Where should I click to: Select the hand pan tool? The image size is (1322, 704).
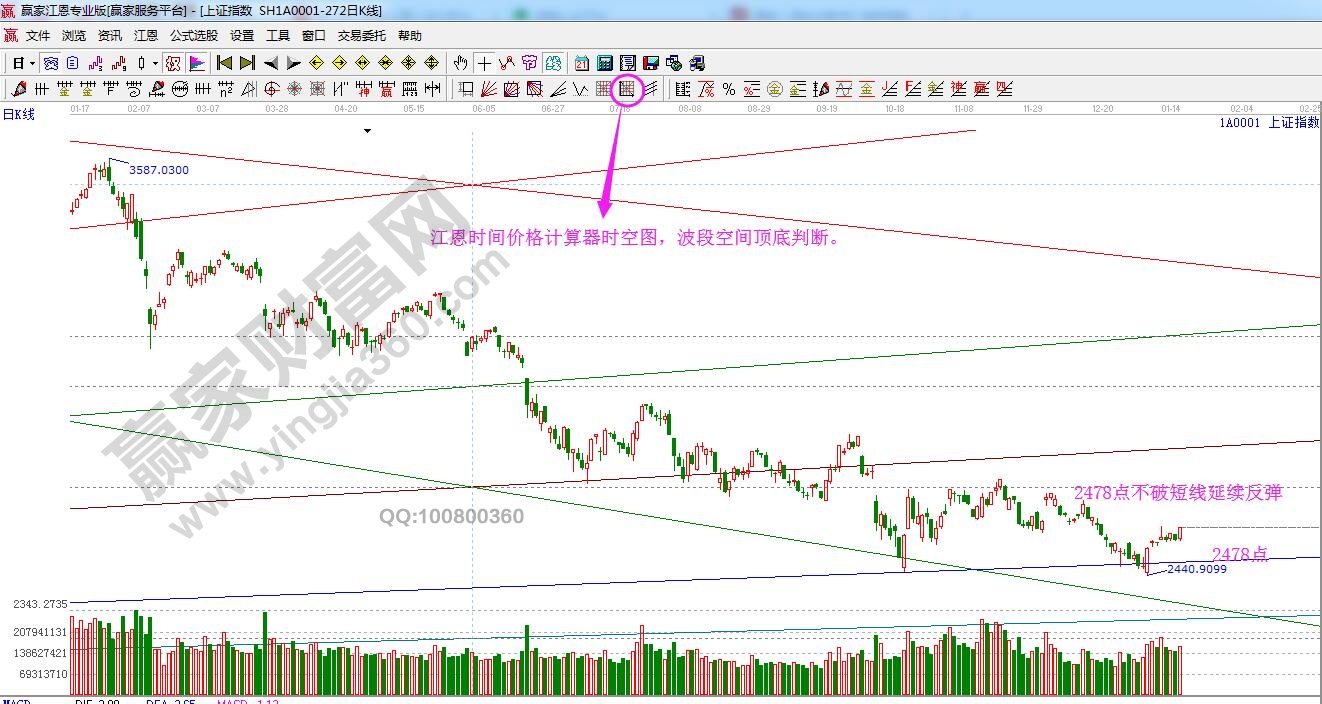coord(460,63)
